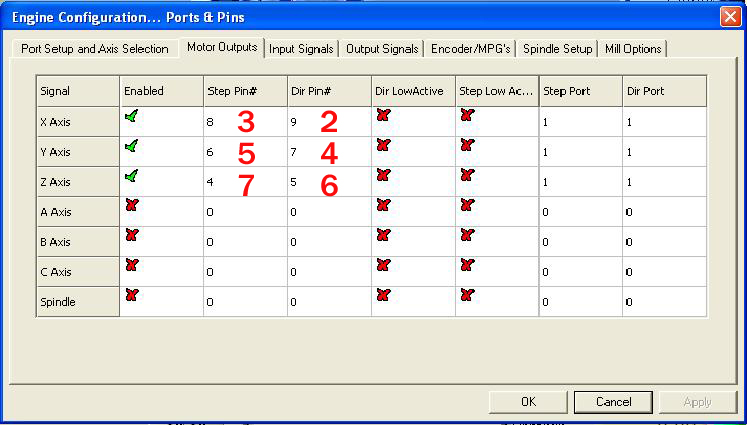
Task: Enable the C Axis motor output
Action: click(132, 265)
